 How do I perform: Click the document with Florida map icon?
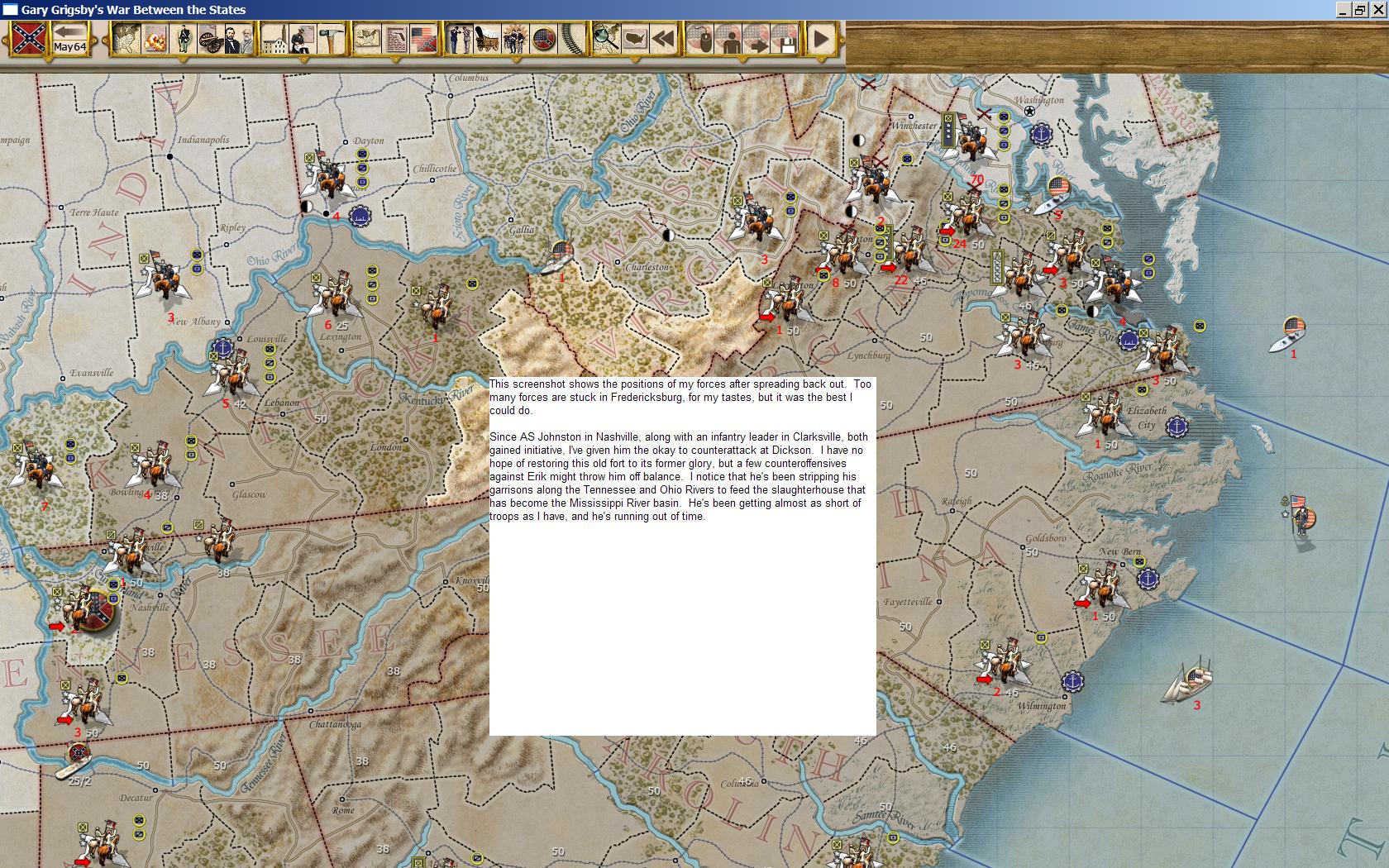[x=395, y=38]
